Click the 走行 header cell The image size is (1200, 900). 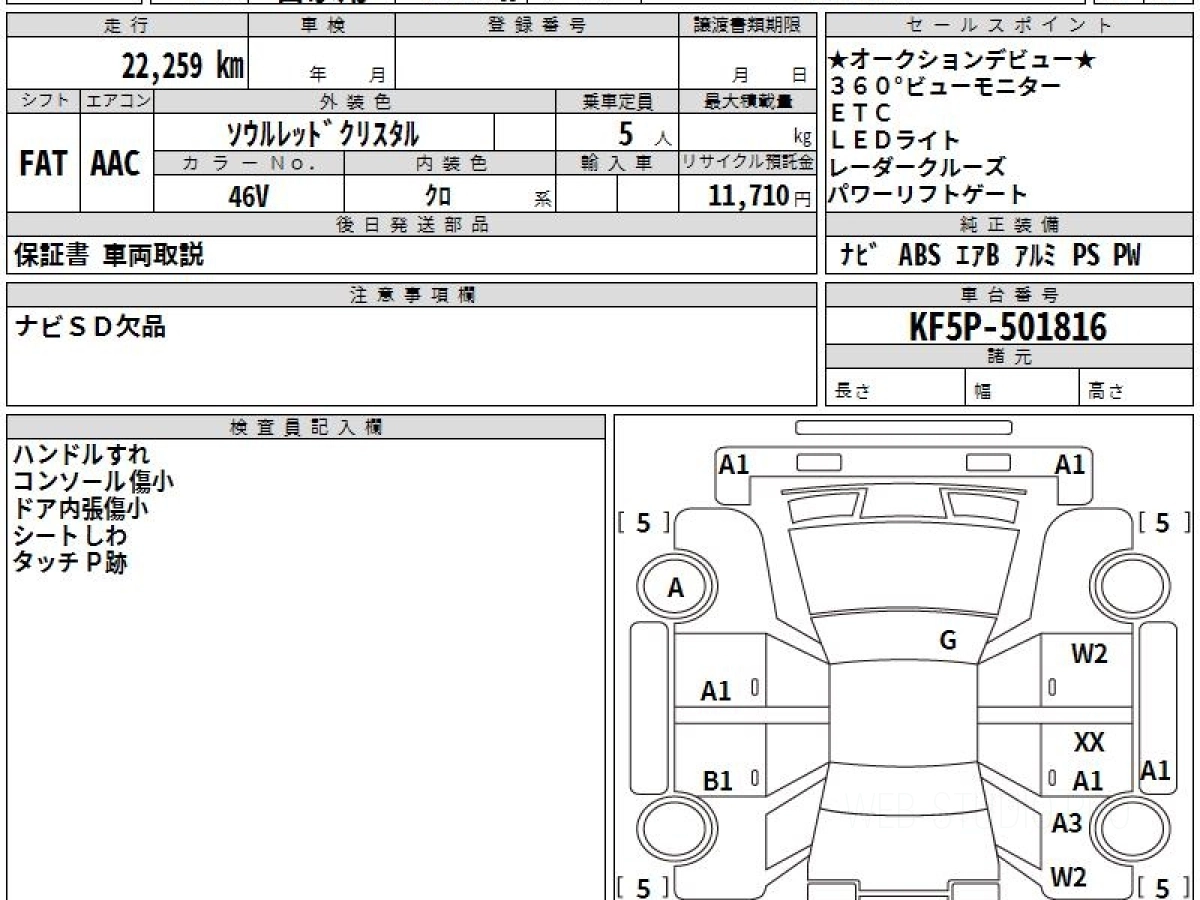click(x=127, y=26)
